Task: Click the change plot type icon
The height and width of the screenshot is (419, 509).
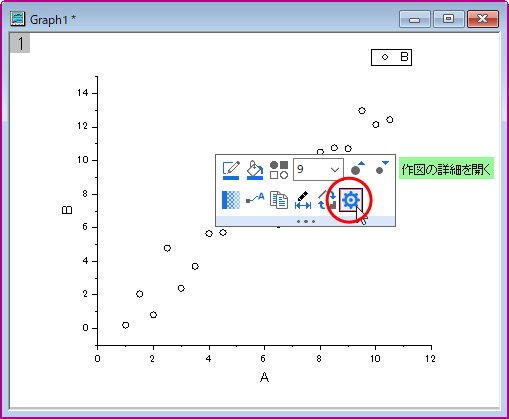Action: click(x=327, y=200)
